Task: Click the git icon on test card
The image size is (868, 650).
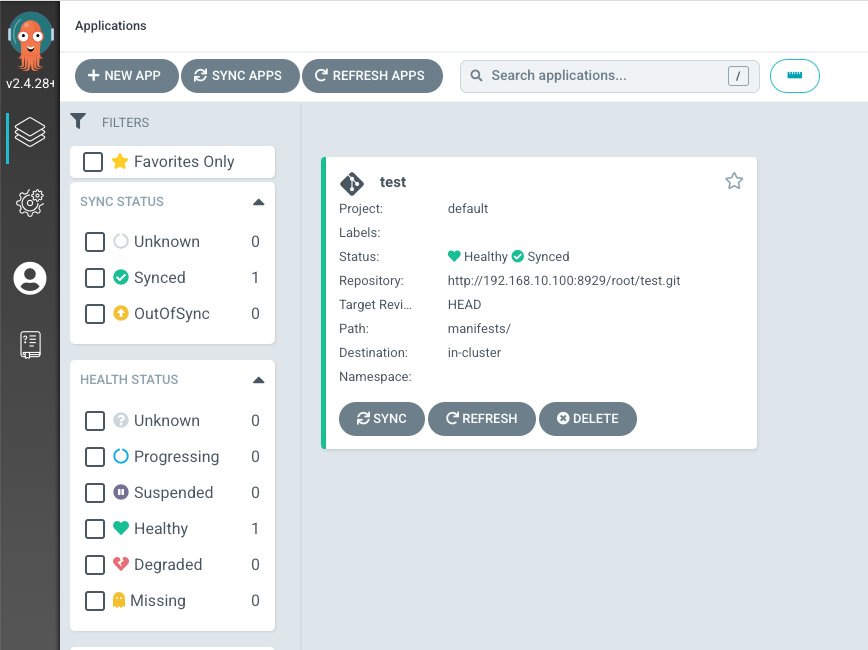Action: [x=352, y=183]
